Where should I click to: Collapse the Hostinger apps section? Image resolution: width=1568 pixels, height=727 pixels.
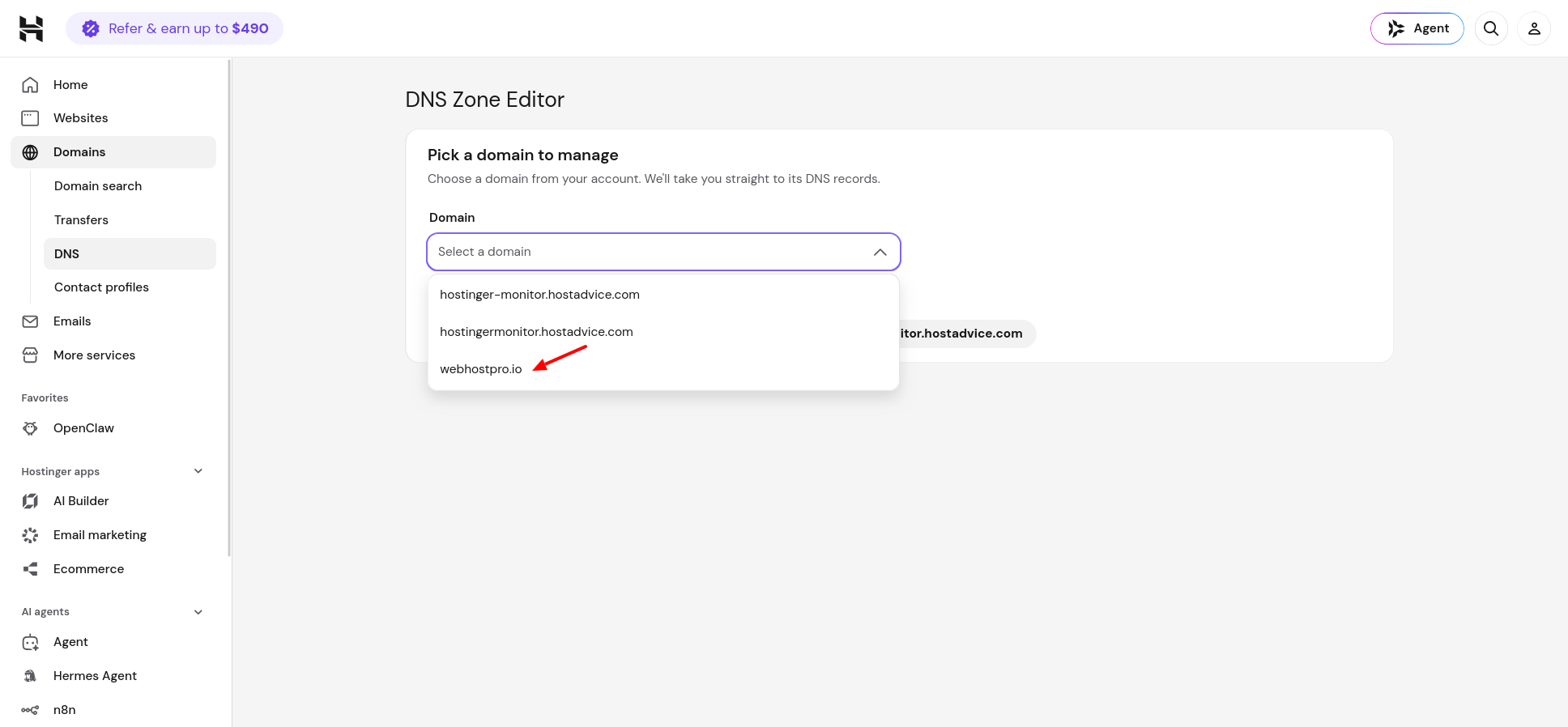[x=198, y=471]
